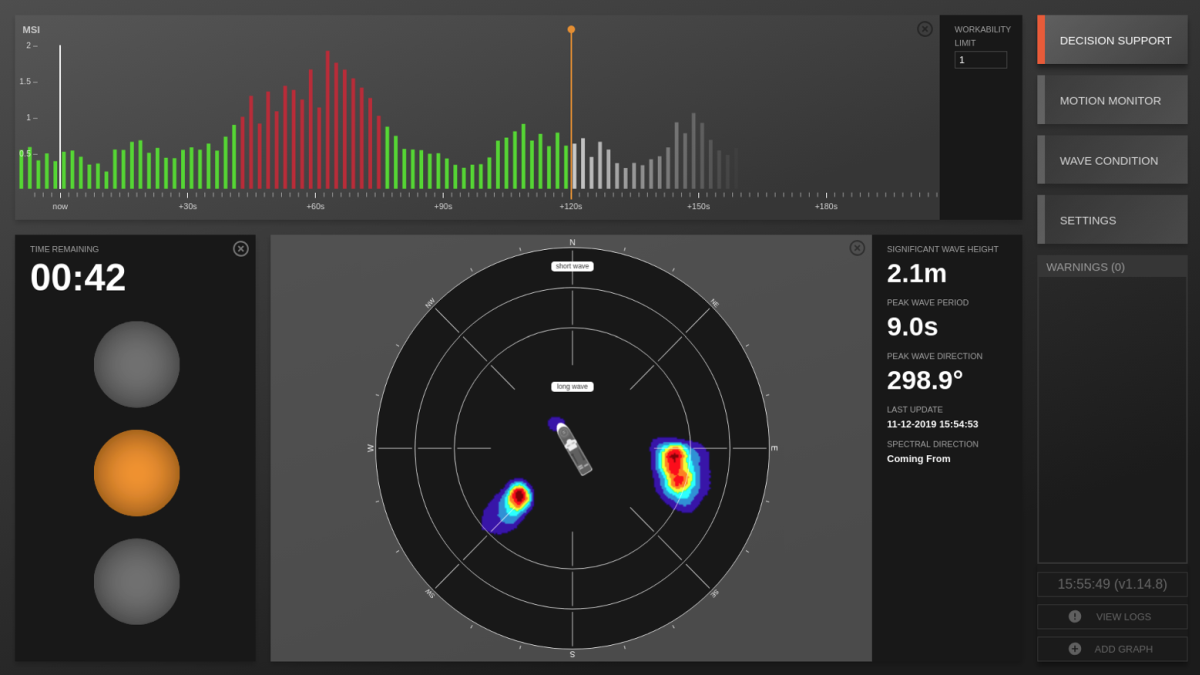
Task: Click the white 'now' line in graph
Action: pyautogui.click(x=60, y=120)
